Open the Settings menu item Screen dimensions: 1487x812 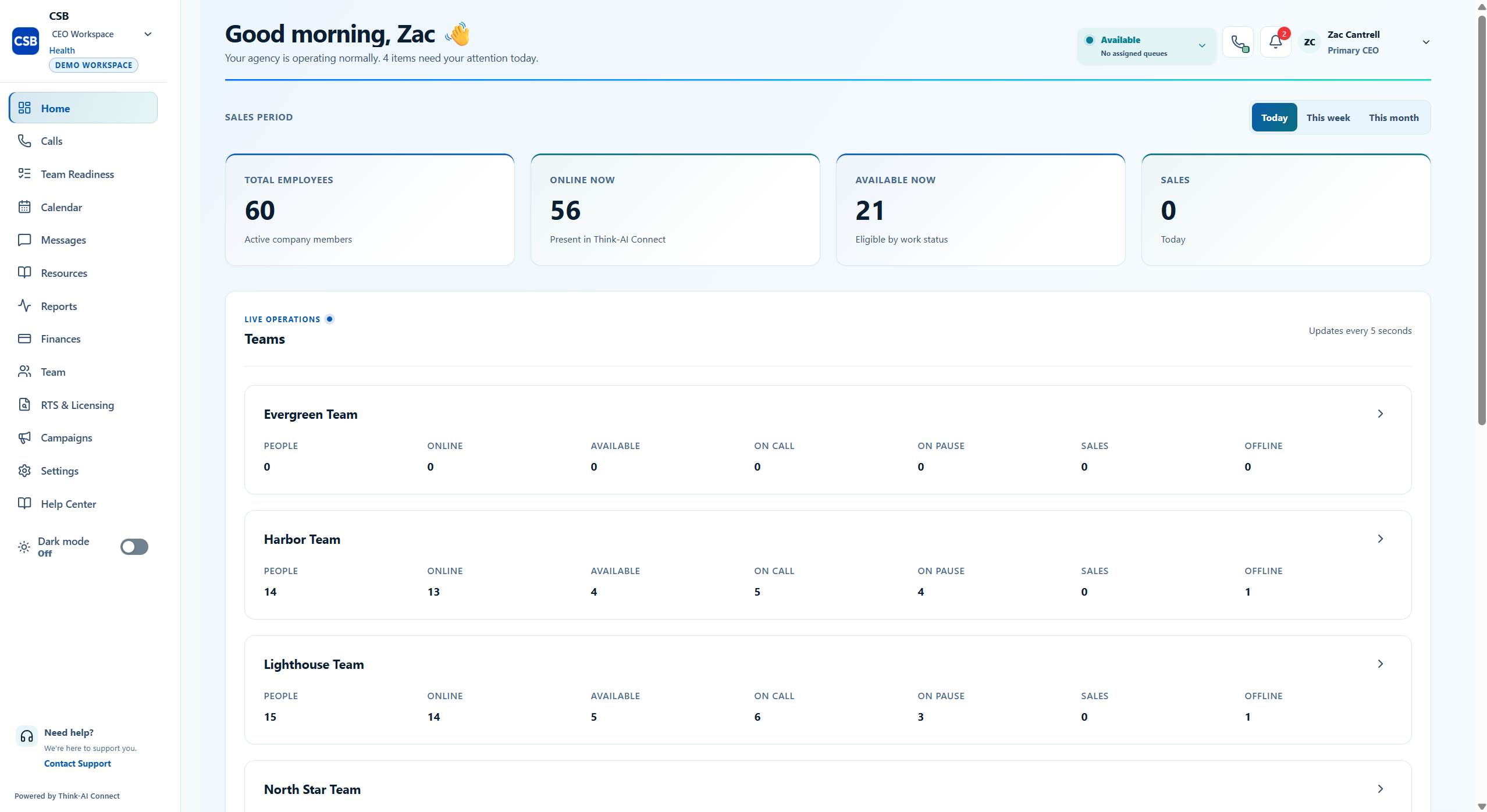(83, 471)
